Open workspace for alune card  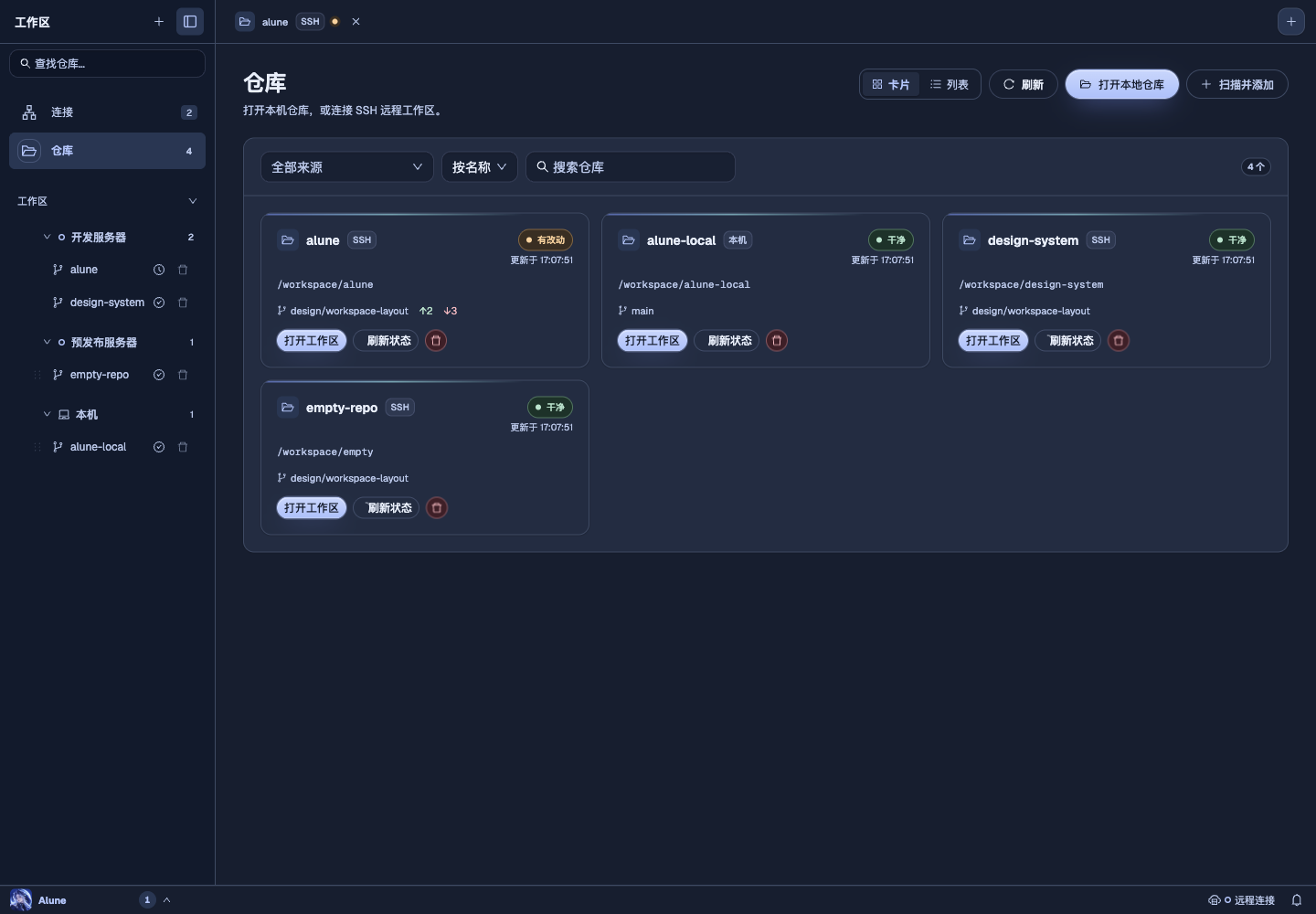pyautogui.click(x=312, y=341)
